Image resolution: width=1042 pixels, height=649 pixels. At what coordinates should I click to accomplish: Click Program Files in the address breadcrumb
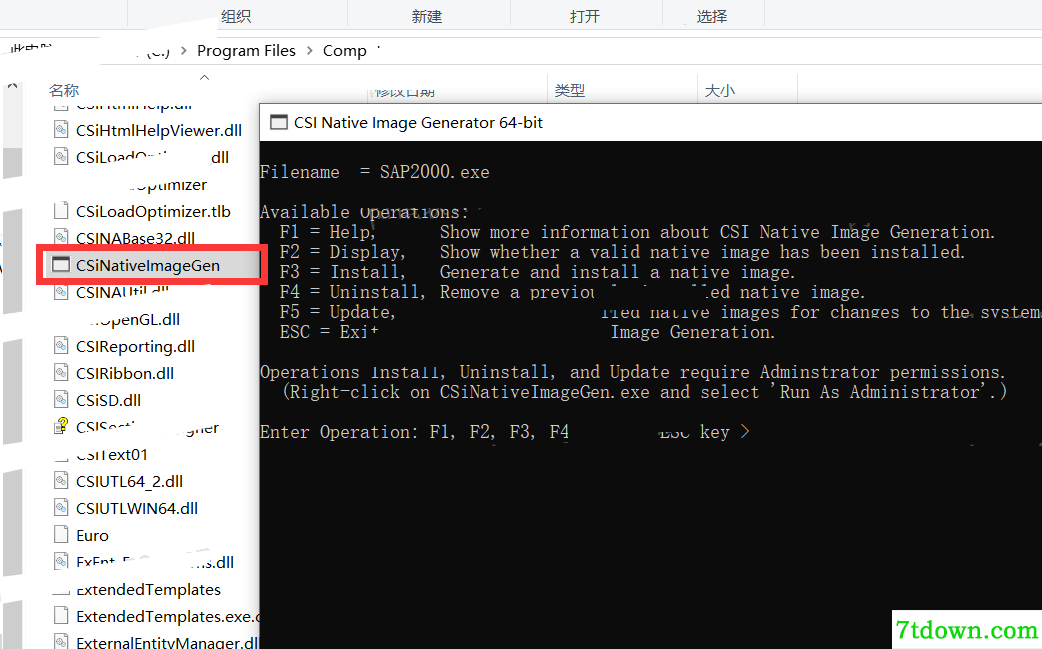(246, 50)
